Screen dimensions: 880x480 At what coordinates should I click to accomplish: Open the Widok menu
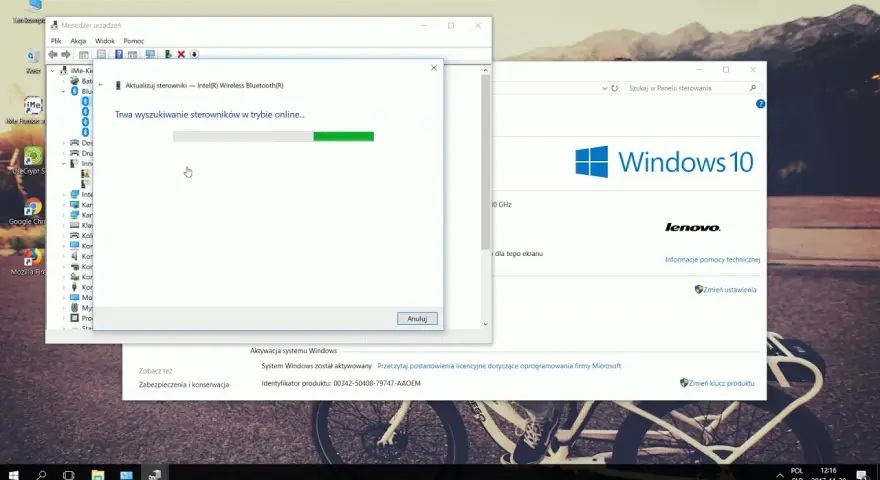pos(104,41)
